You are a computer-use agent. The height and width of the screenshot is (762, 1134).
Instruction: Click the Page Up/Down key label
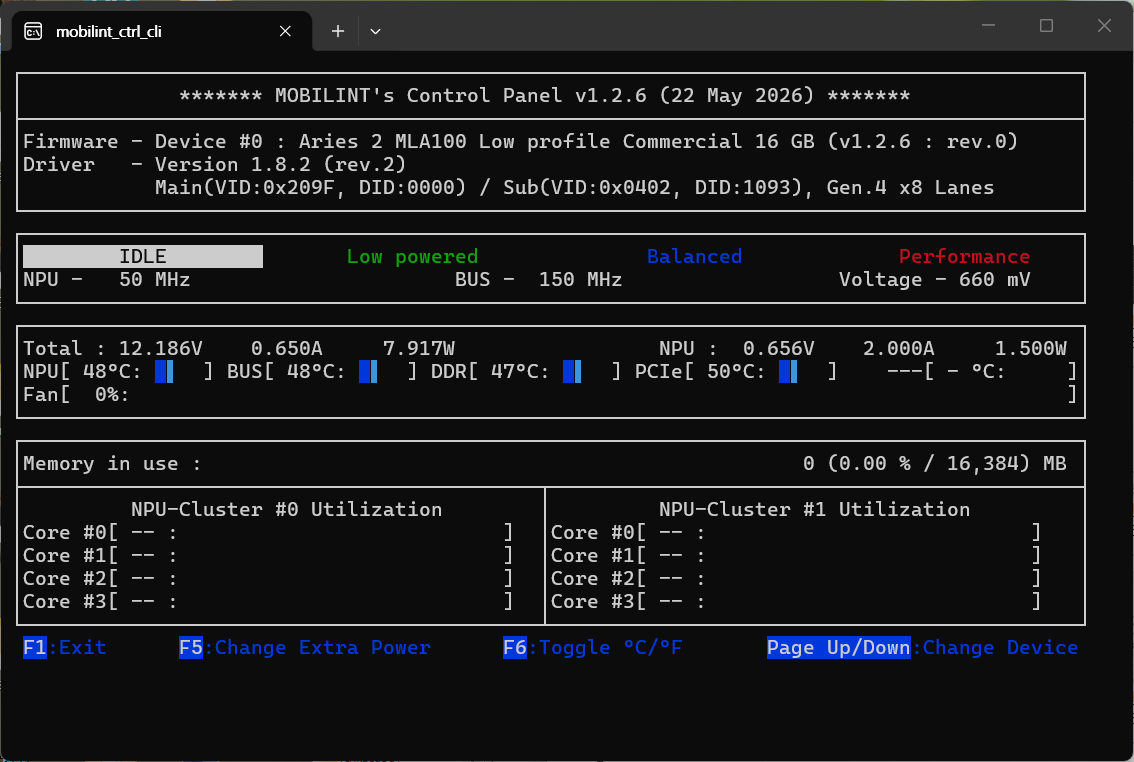click(x=838, y=647)
